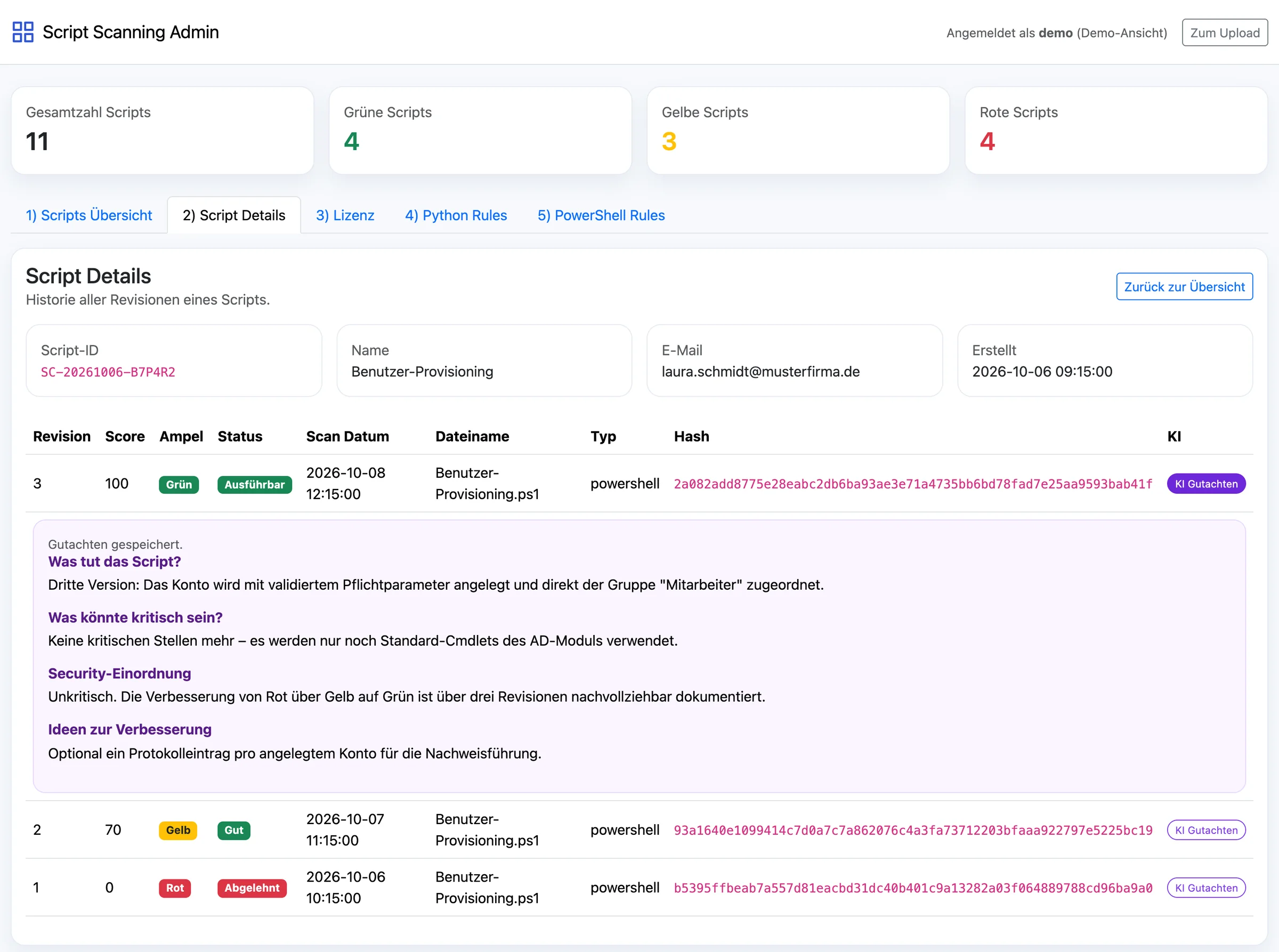Click the Script Scanning Admin grid logo icon
This screenshot has width=1279, height=952.
coord(23,32)
